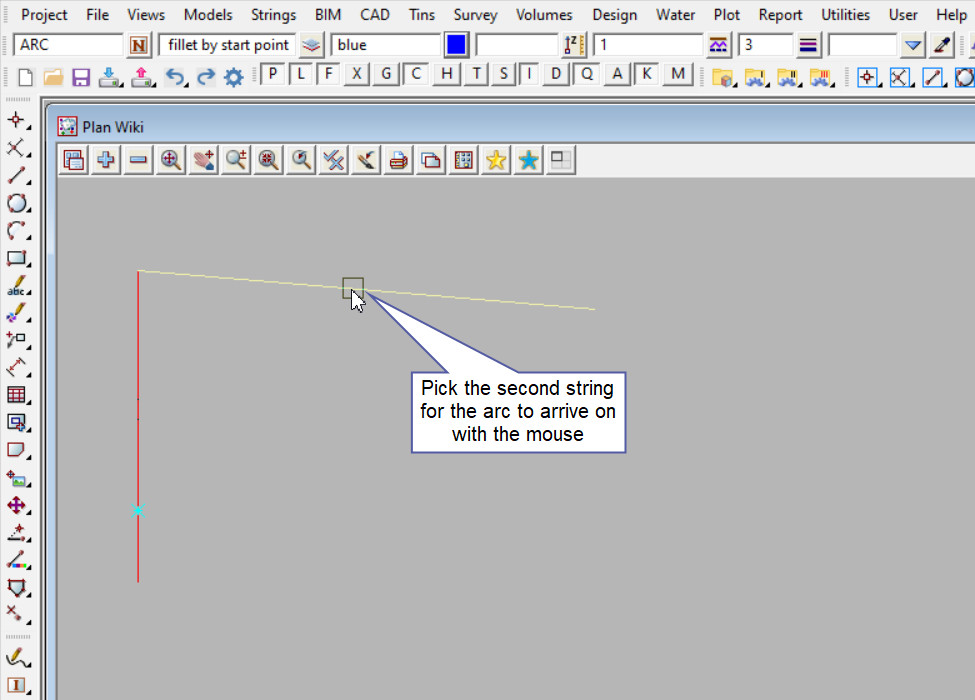Choose the text 'abc' tool in sidebar
This screenshot has width=975, height=700.
point(17,287)
